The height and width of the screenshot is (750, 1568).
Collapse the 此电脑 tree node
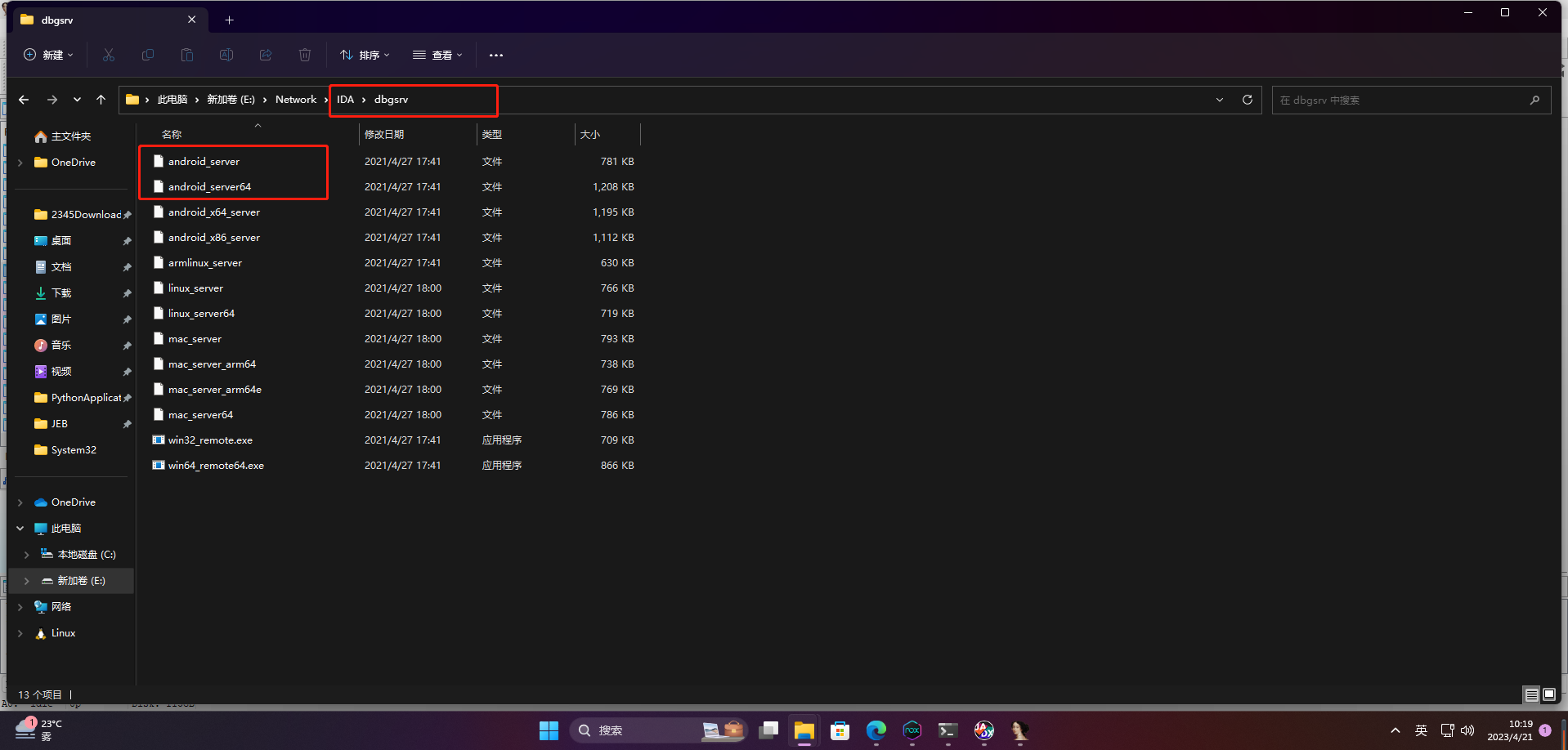point(20,529)
